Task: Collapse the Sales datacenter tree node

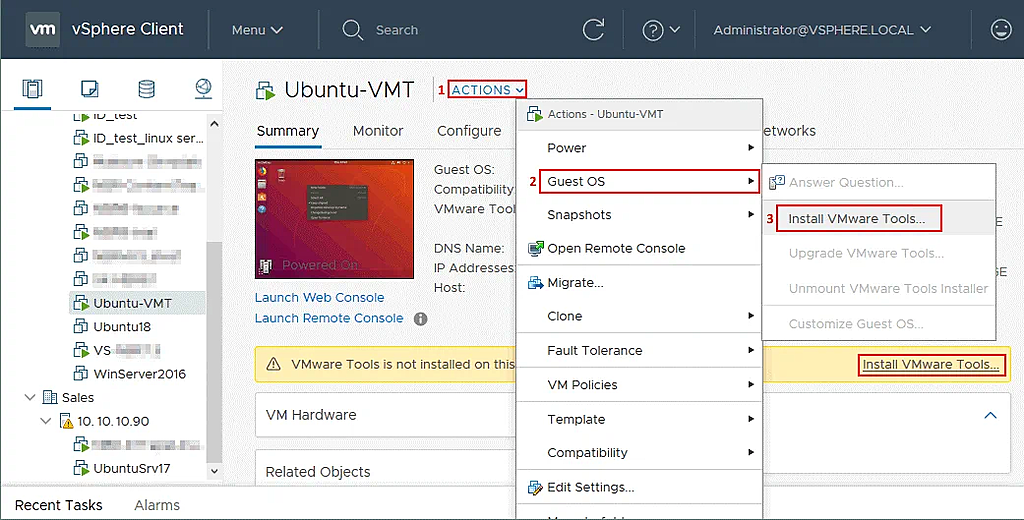Action: 29,397
